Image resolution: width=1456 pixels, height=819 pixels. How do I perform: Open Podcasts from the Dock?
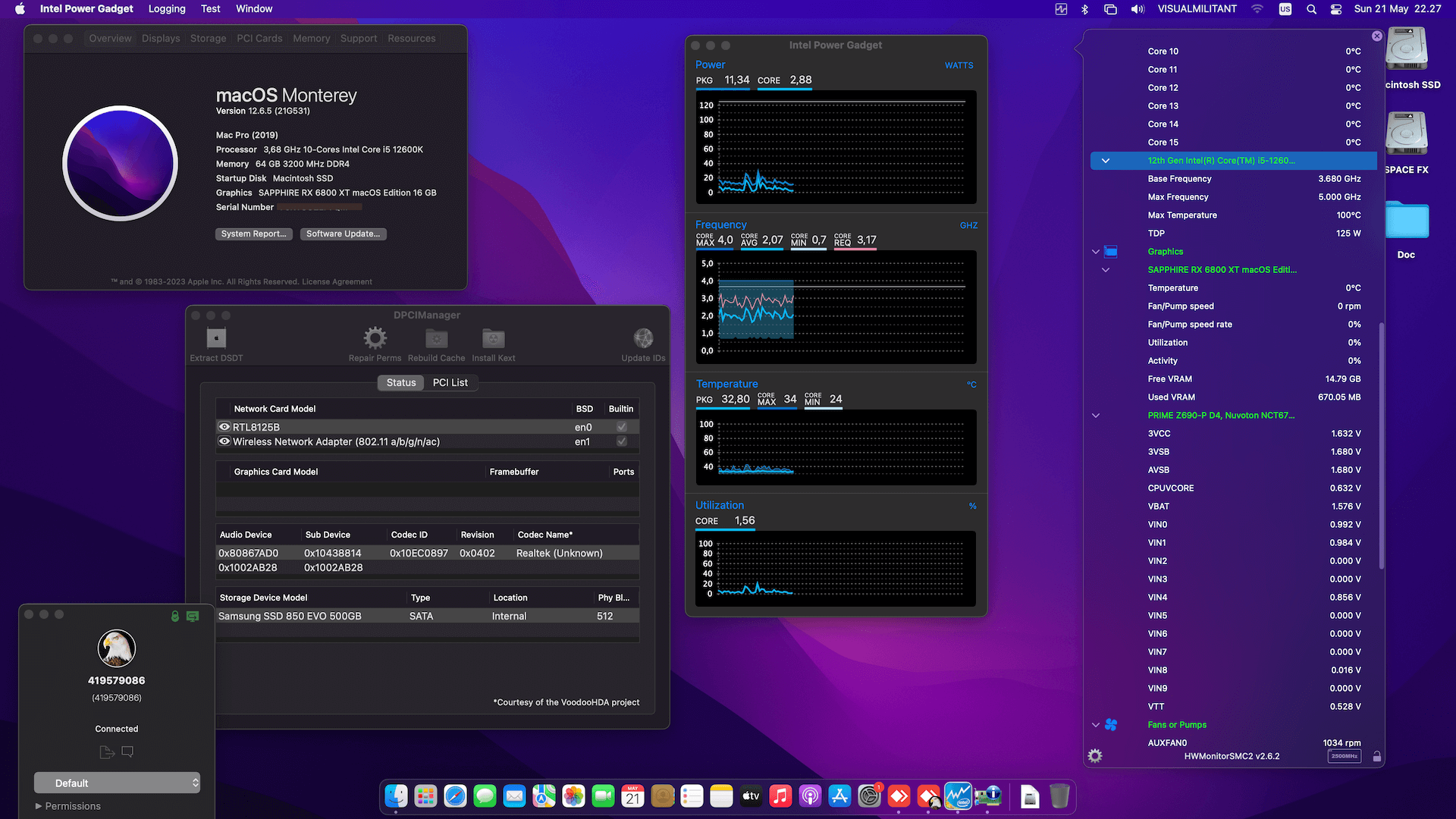pos(810,795)
